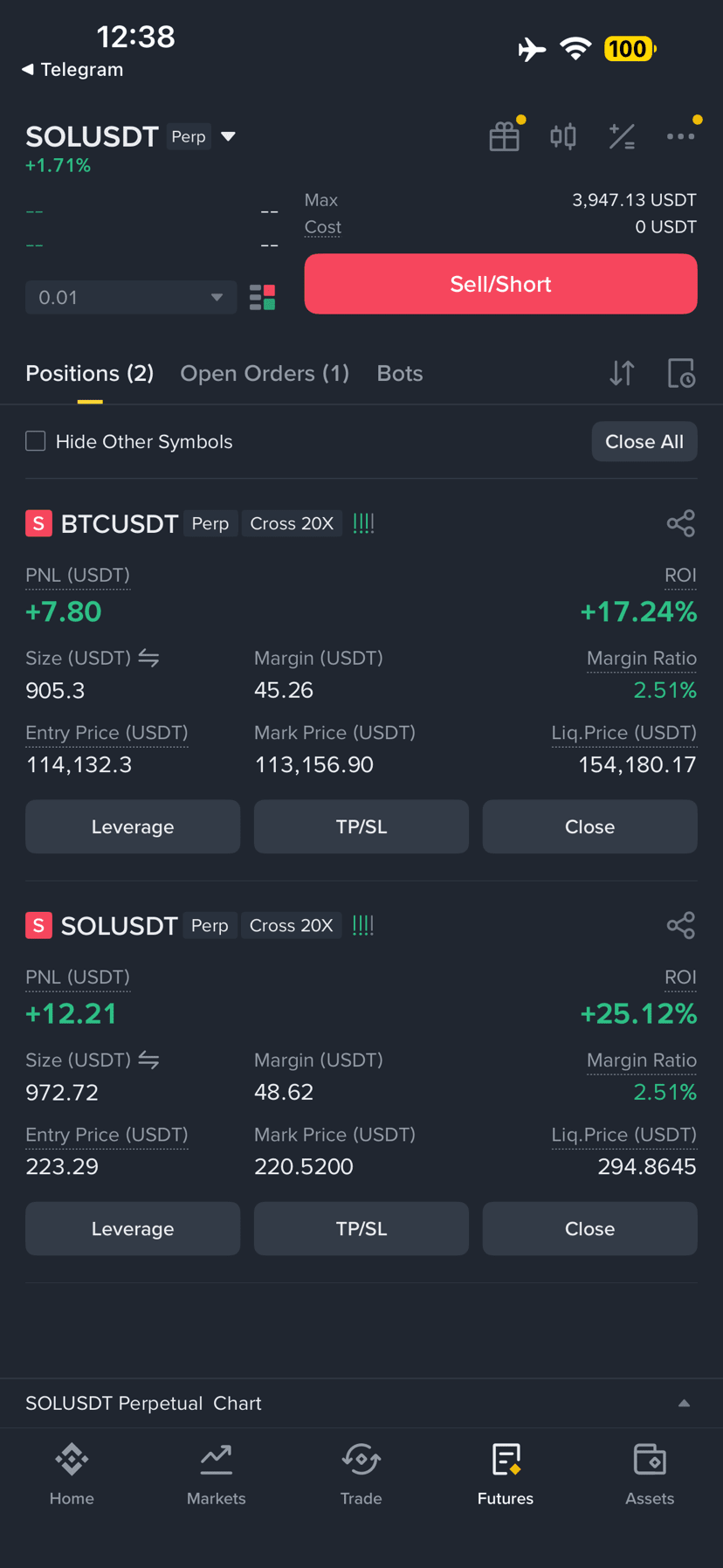Tap the sort positions arrows icon
The height and width of the screenshot is (1568, 723).
point(622,374)
